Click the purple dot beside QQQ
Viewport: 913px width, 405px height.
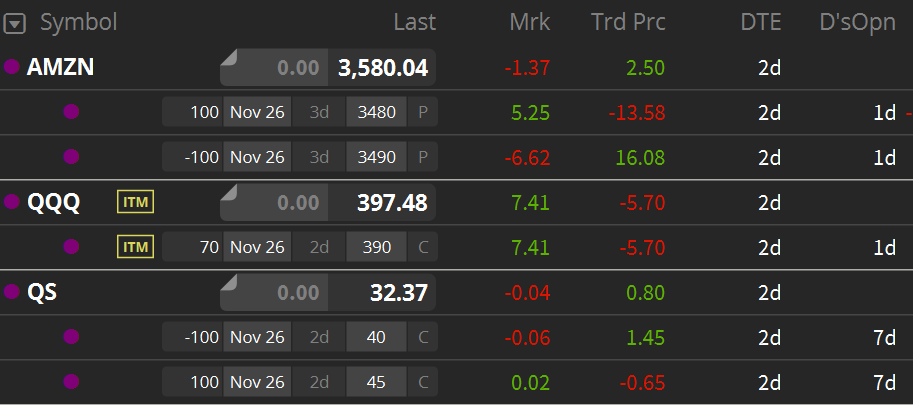(12, 202)
